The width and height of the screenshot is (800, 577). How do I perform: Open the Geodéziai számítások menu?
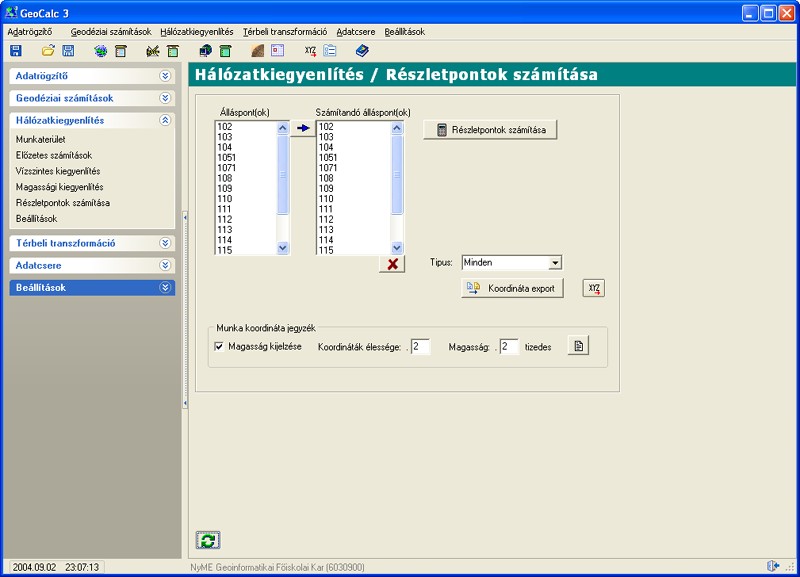point(111,32)
